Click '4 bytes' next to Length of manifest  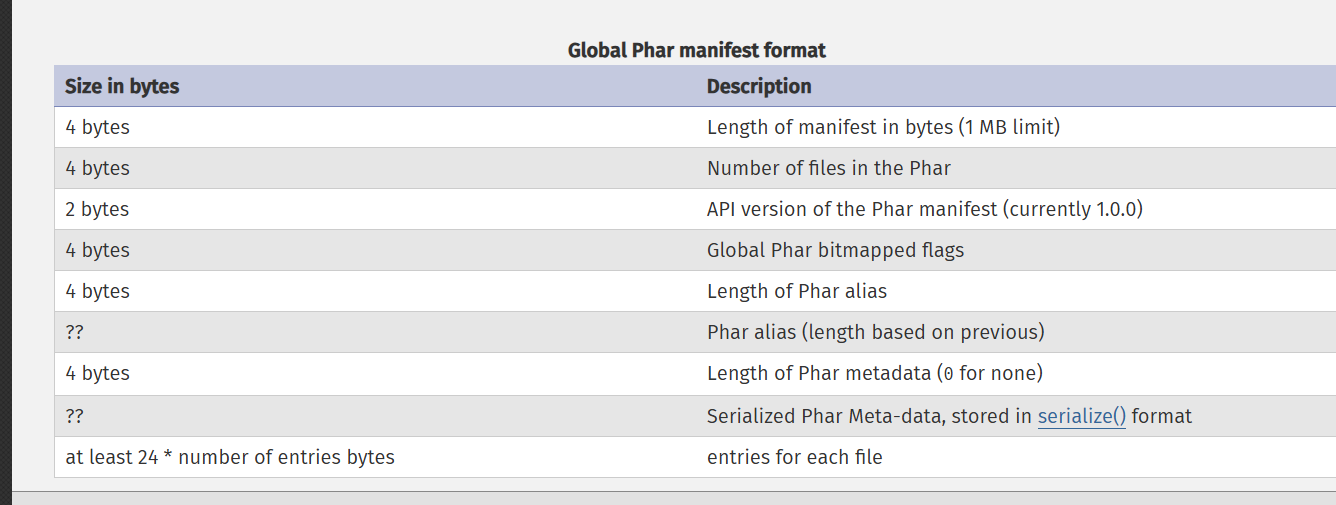point(97,127)
